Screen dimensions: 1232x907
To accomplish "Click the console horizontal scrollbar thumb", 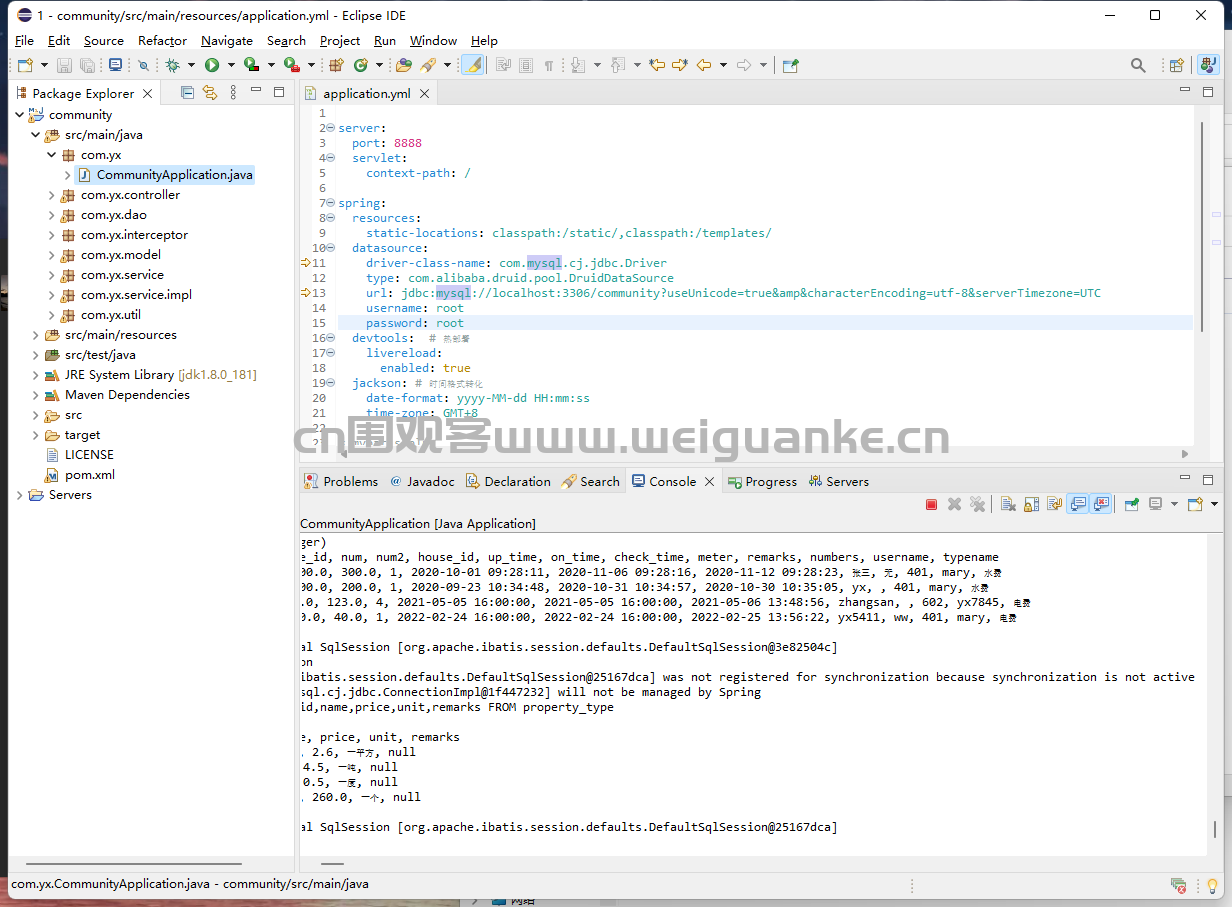I will point(333,864).
